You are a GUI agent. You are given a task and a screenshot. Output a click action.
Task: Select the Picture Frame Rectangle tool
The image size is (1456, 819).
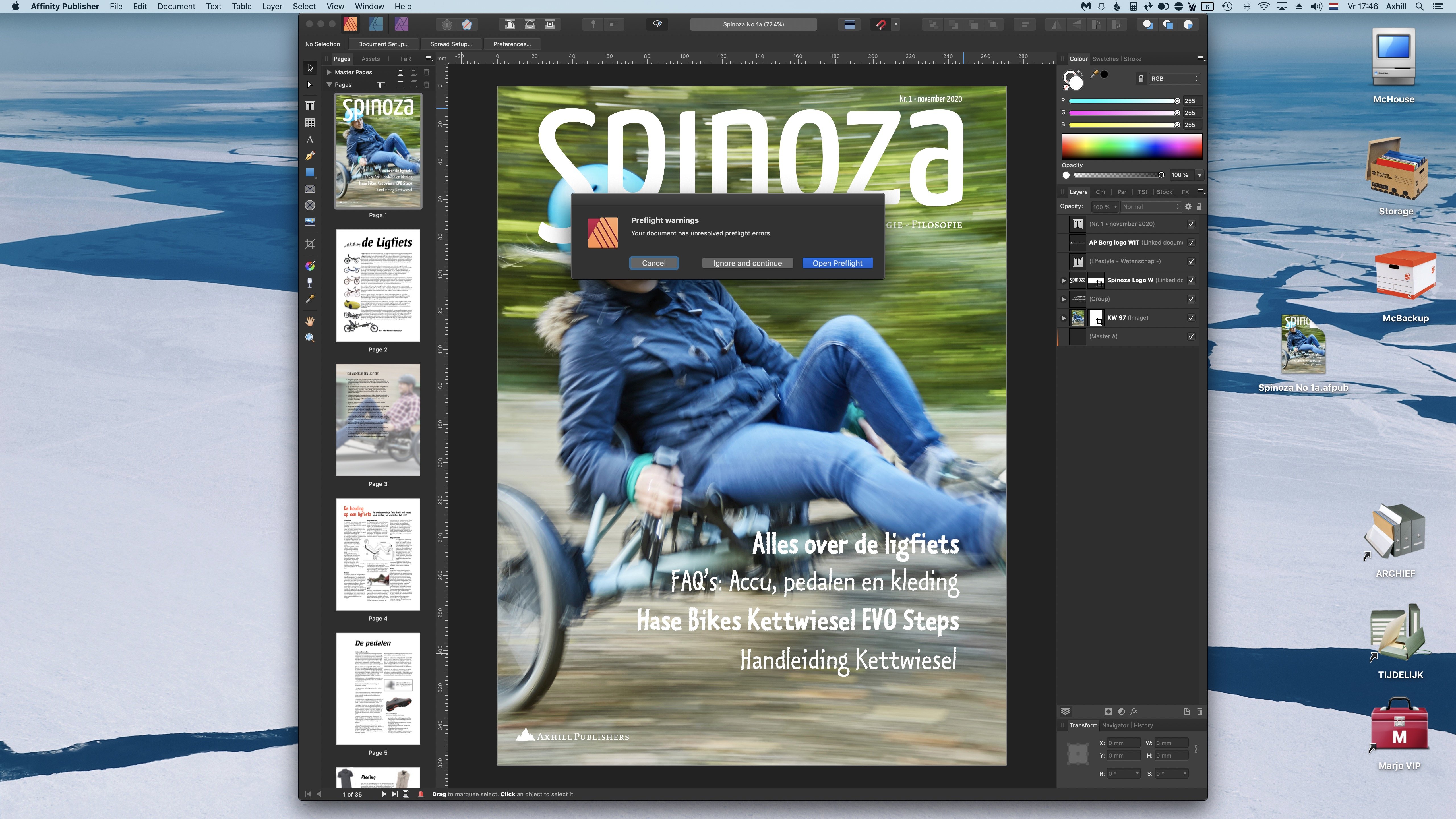pos(310,189)
